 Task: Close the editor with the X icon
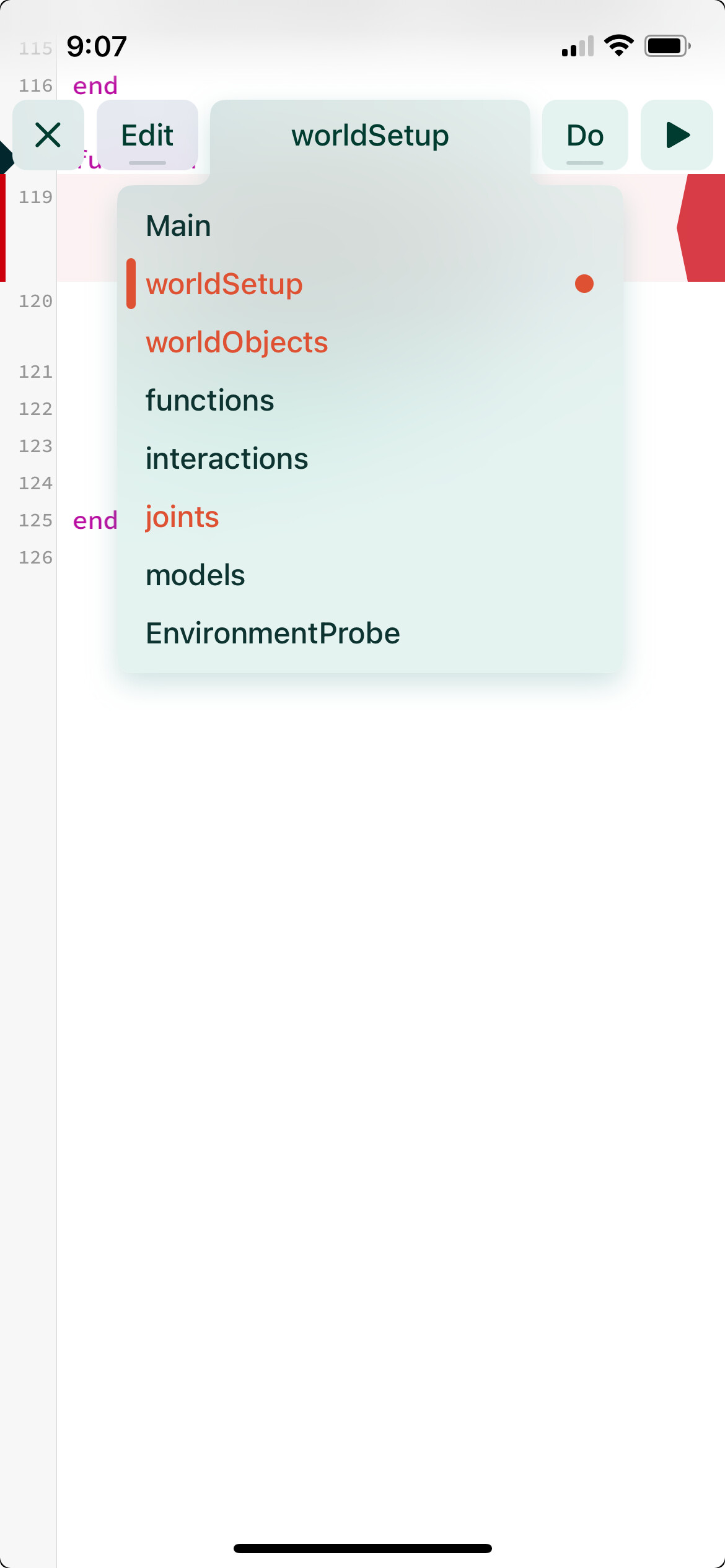coord(48,135)
